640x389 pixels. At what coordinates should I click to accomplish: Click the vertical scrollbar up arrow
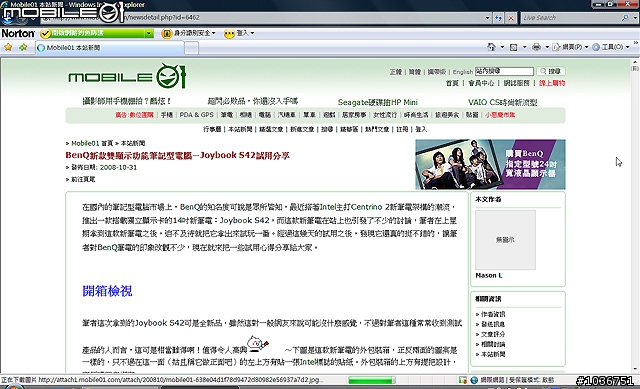[x=635, y=62]
